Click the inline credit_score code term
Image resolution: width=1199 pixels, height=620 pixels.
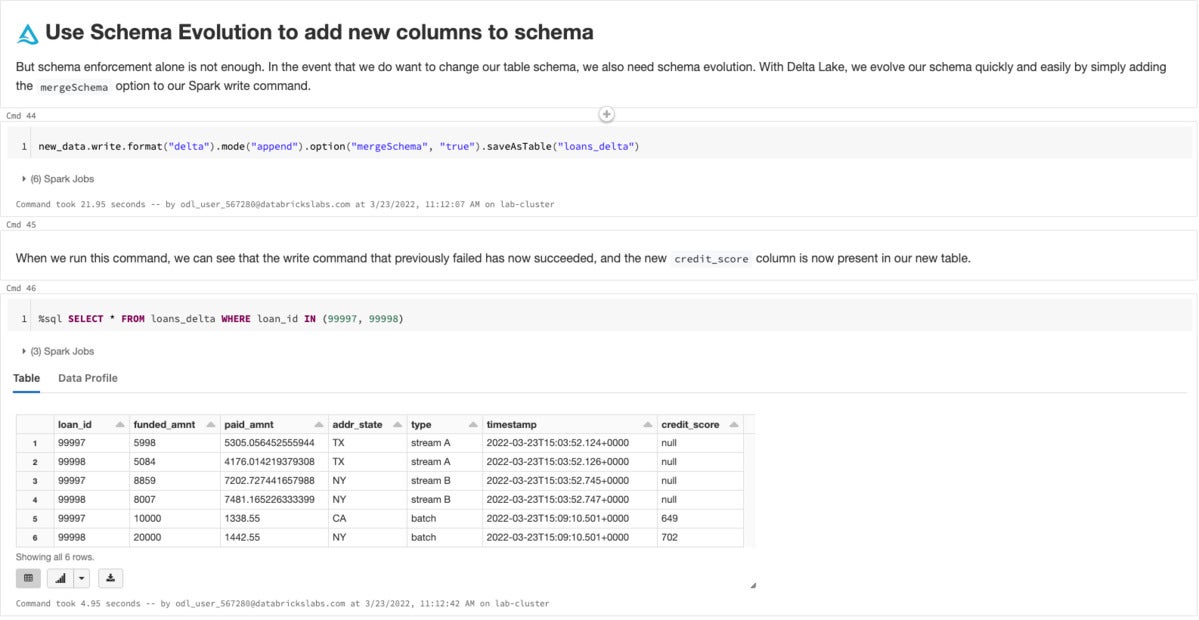[712, 259]
